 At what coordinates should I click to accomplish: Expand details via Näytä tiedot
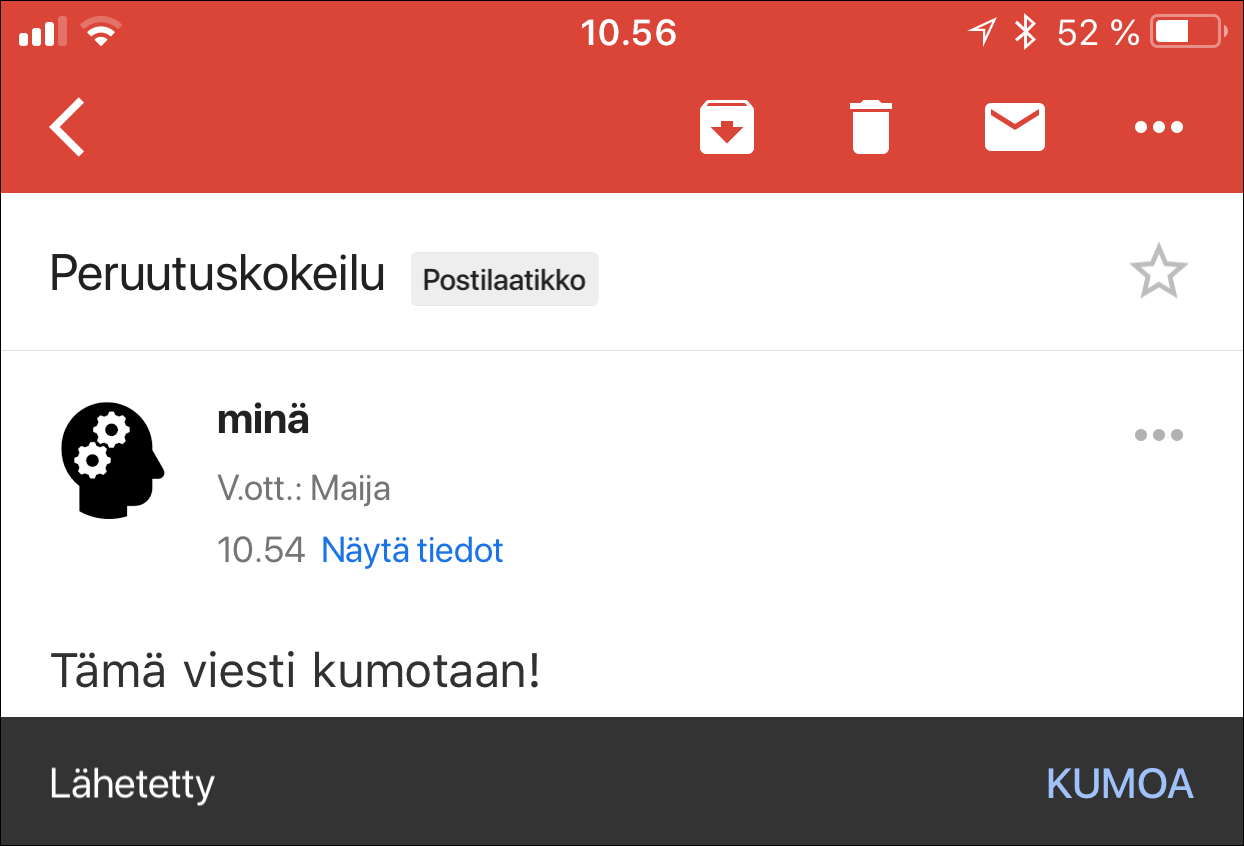411,550
